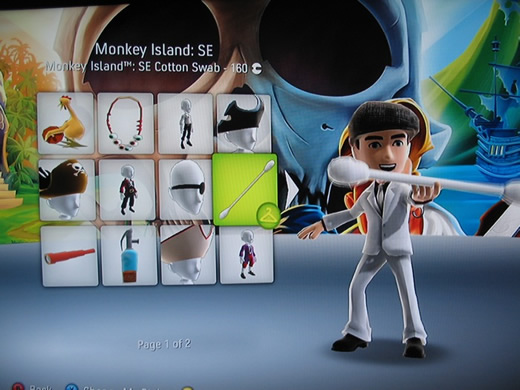Click the Cotton Swab 160 points label
This screenshot has width=520, height=390.
[154, 67]
